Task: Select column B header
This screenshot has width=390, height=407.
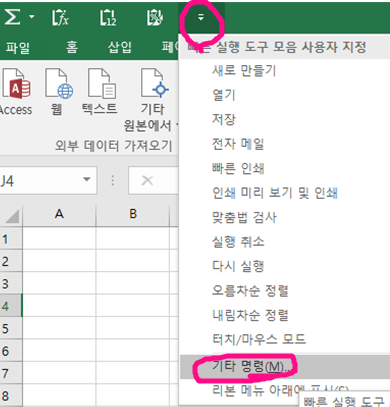Action: tap(133, 214)
